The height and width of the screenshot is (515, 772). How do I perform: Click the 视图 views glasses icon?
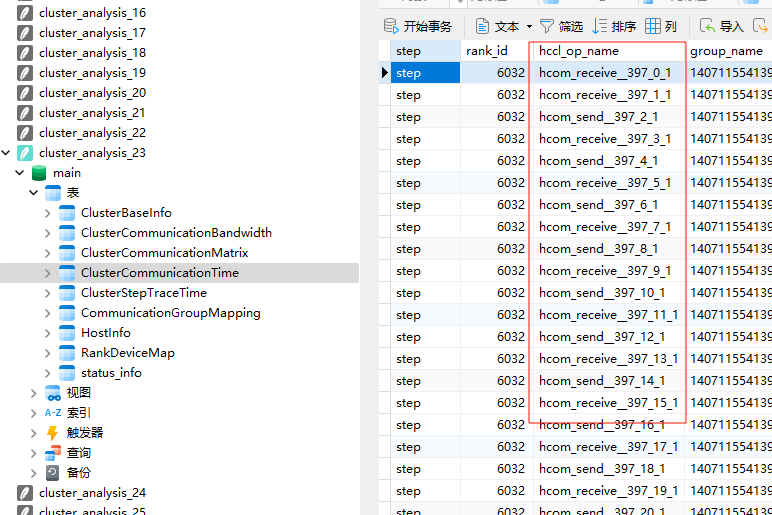[x=53, y=393]
